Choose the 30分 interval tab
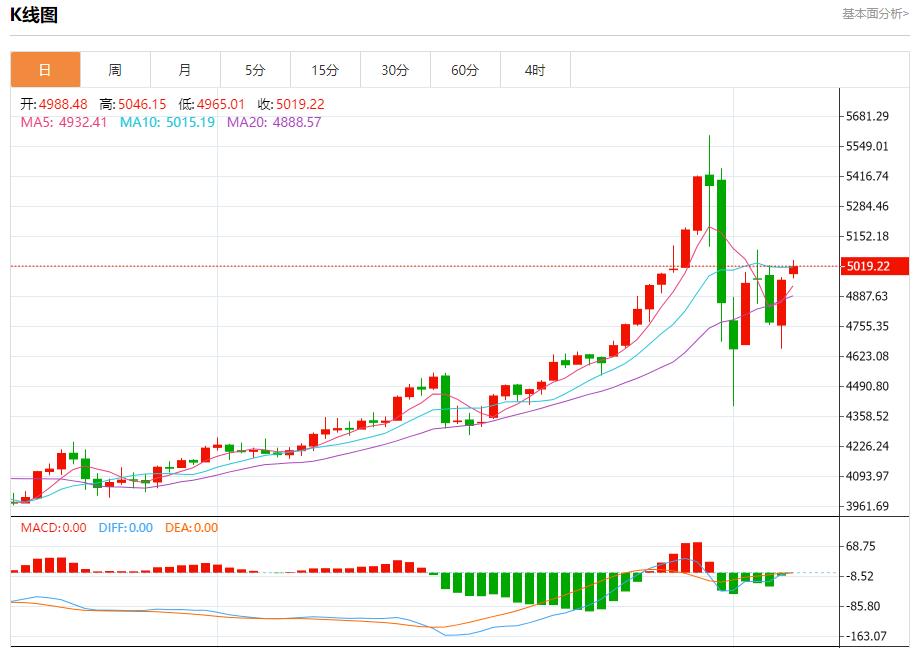The width and height of the screenshot is (914, 648). (x=395, y=70)
